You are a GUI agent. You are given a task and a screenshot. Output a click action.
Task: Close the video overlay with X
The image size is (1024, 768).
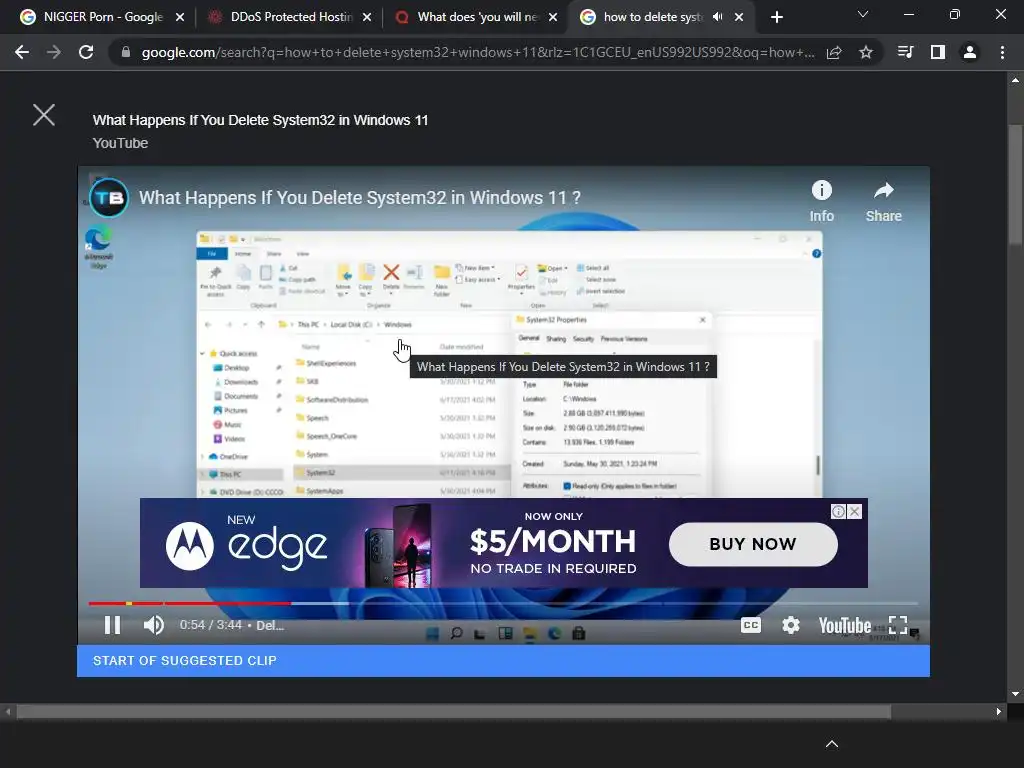44,115
